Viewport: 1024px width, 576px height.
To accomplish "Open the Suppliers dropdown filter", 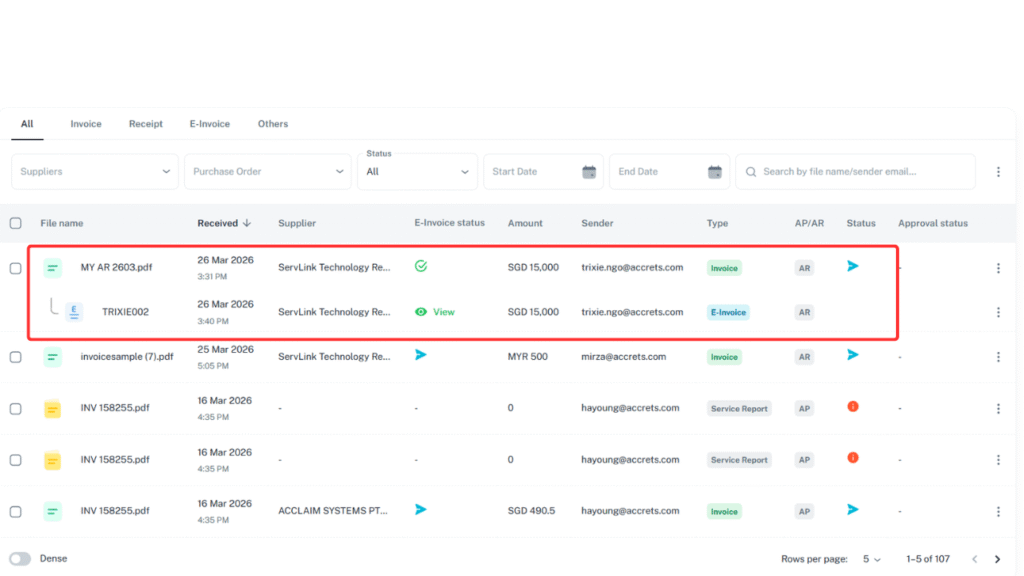I will coord(95,172).
